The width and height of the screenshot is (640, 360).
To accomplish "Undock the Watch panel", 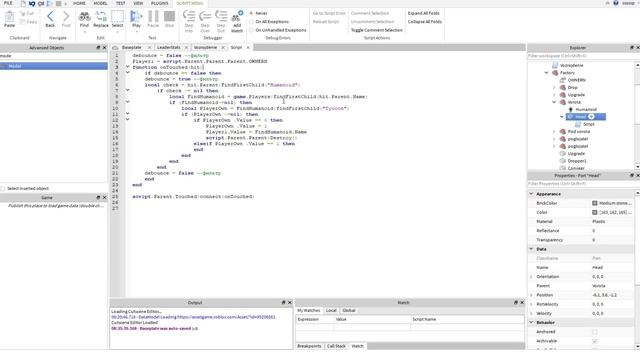I will click(516, 302).
